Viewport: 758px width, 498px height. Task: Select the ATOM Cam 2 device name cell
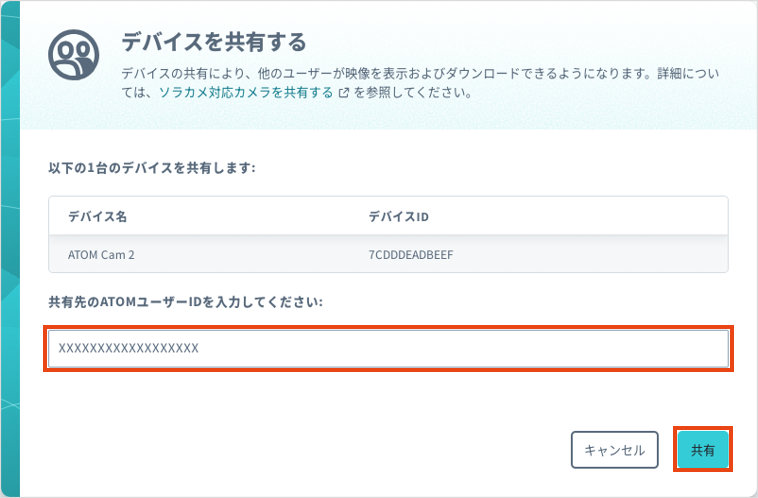click(101, 255)
